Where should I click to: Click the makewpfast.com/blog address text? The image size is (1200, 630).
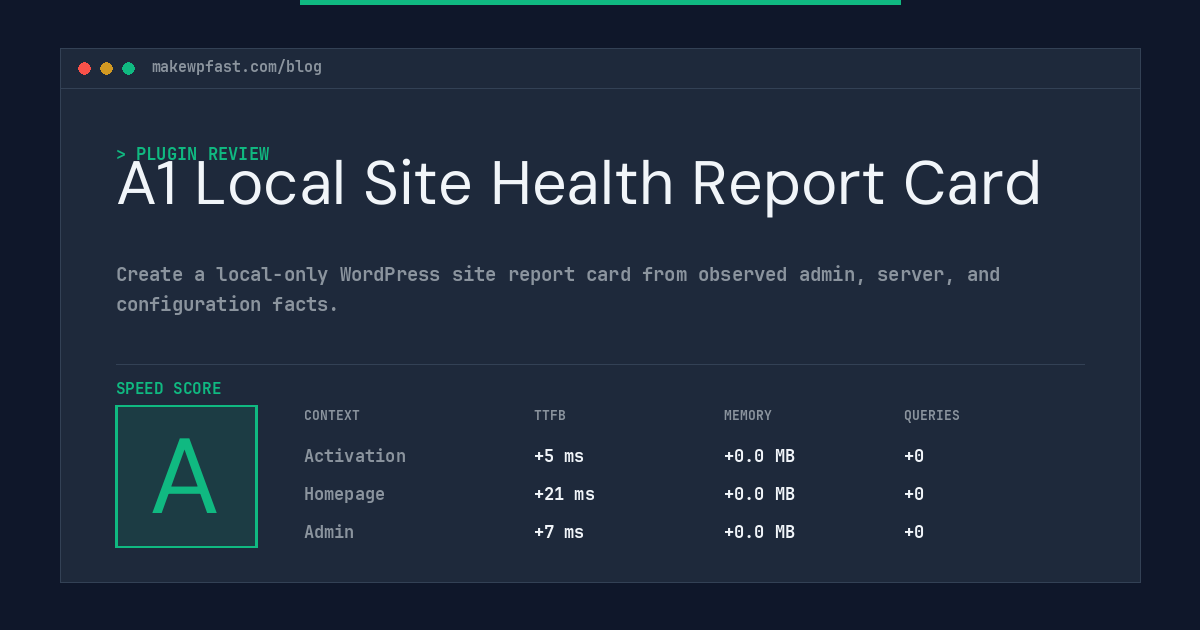click(x=237, y=67)
